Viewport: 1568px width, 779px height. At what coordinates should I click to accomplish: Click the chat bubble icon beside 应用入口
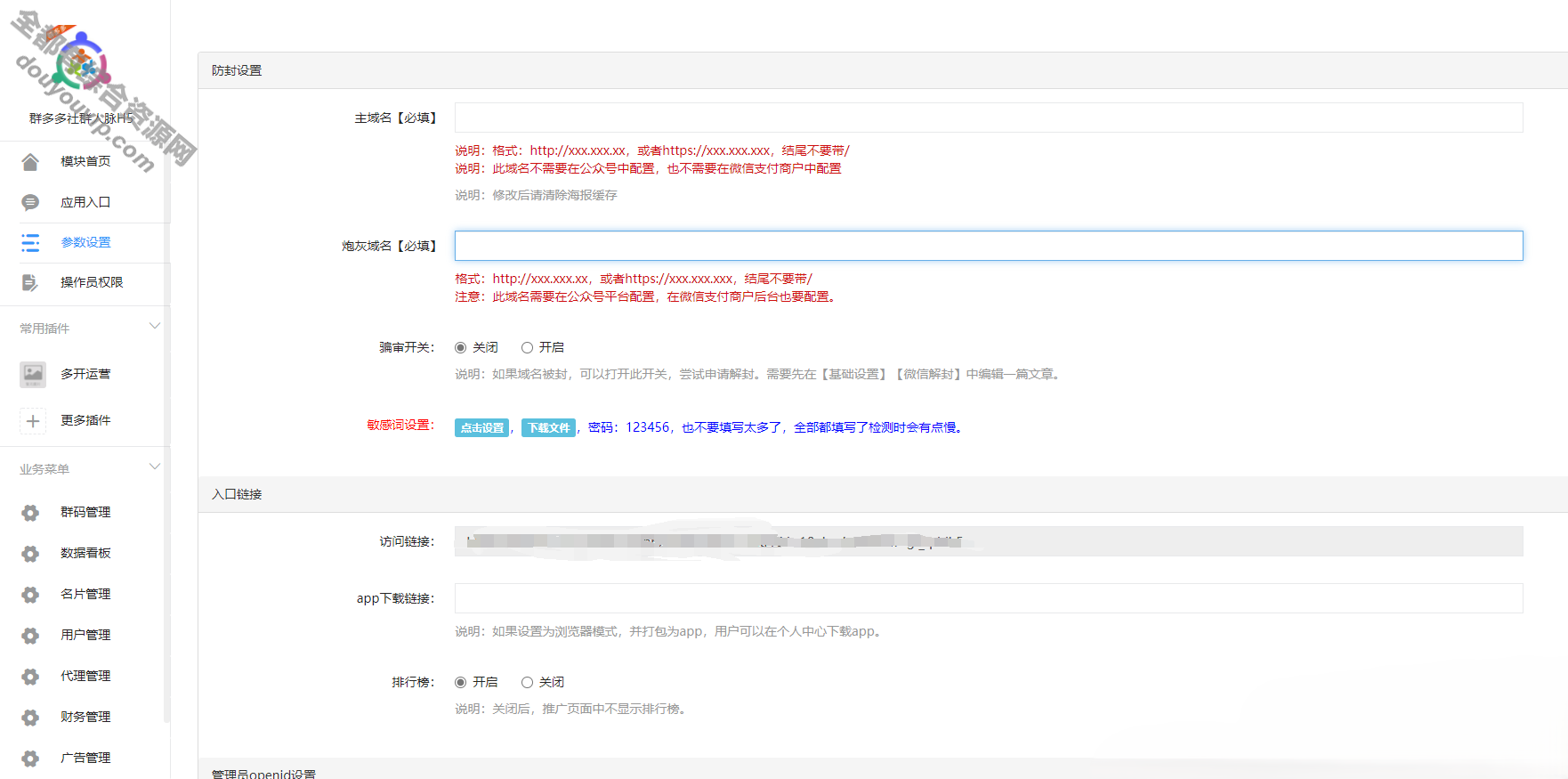tap(30, 203)
